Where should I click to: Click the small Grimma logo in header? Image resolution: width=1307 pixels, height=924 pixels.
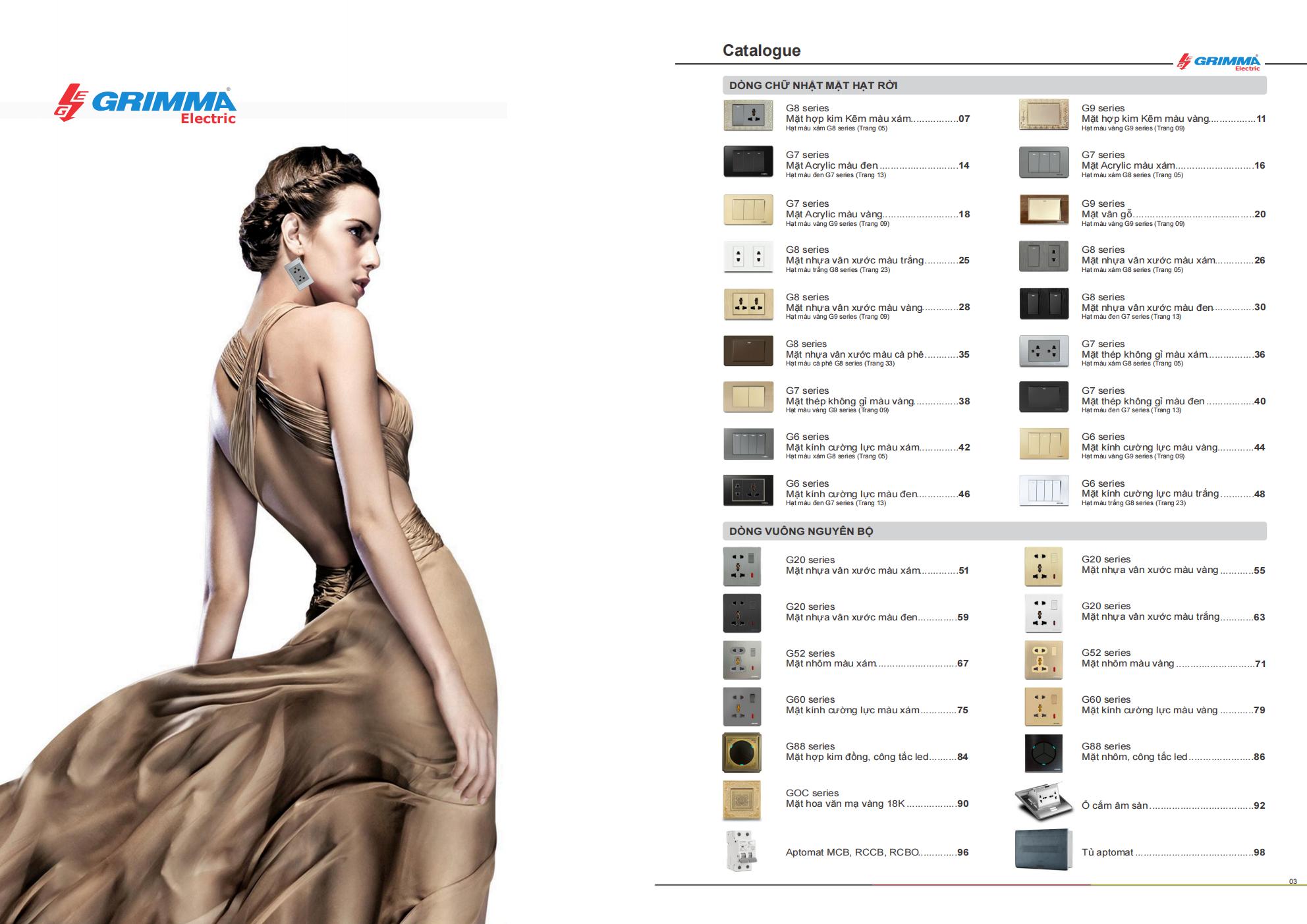(x=1220, y=63)
